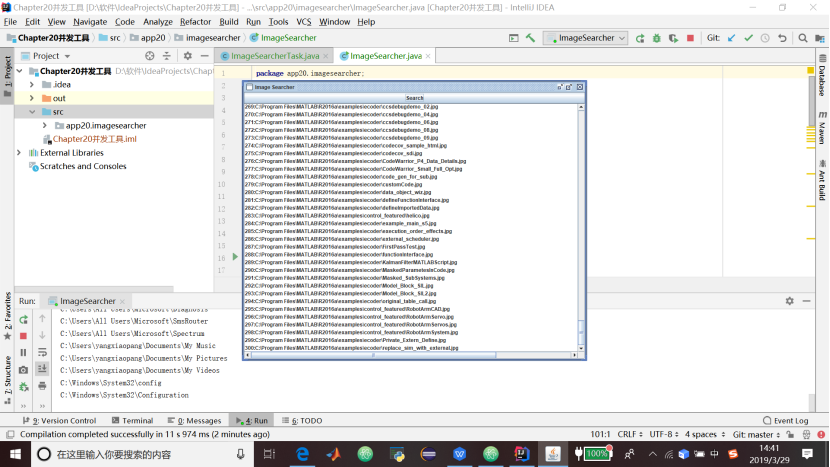
Task: Stop the running process in top toolbar
Action: point(690,38)
